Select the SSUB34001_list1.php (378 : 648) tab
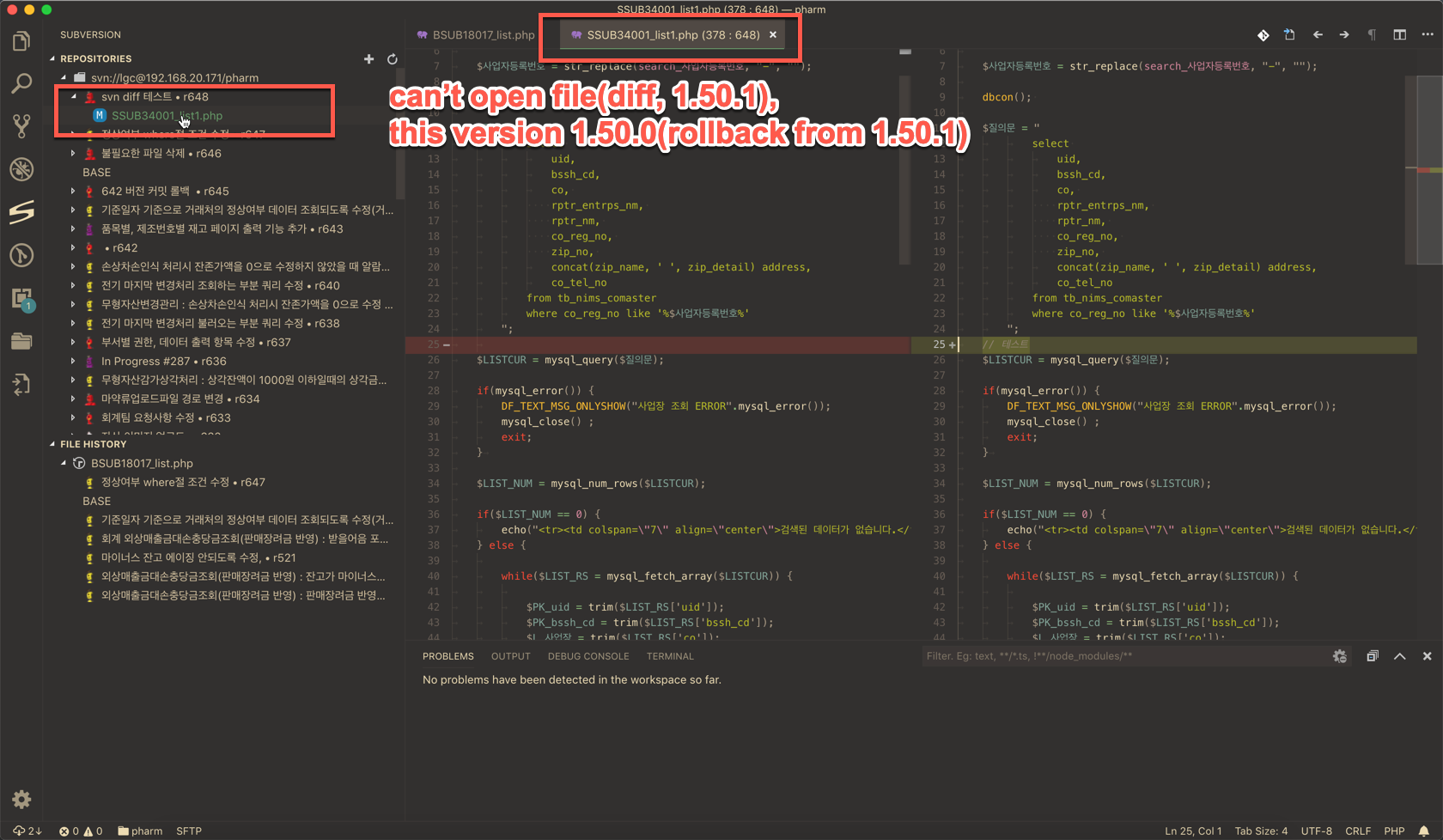Image resolution: width=1443 pixels, height=840 pixels. tap(673, 35)
